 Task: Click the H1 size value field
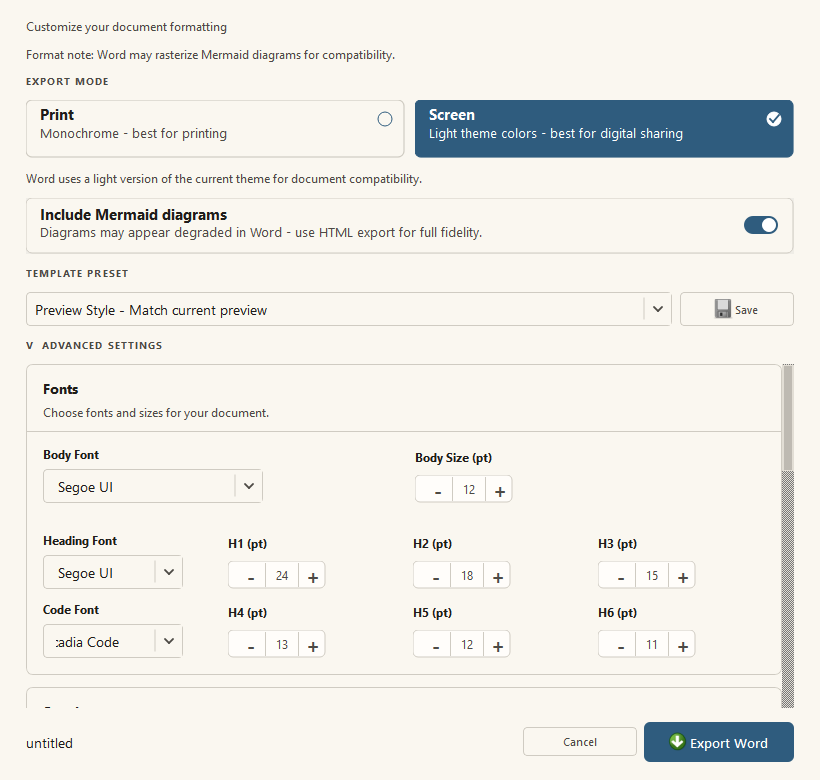coord(282,576)
